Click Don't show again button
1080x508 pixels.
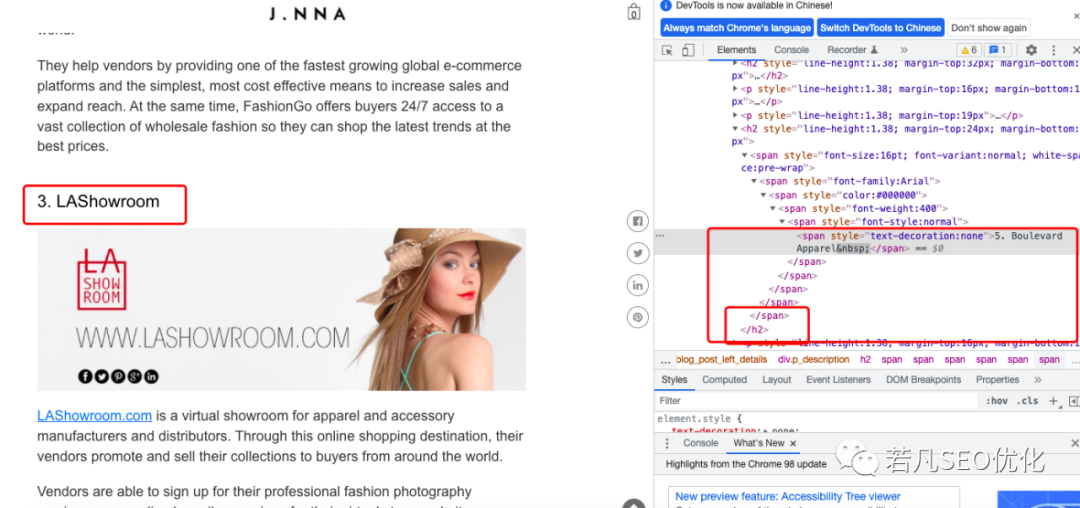tap(989, 28)
